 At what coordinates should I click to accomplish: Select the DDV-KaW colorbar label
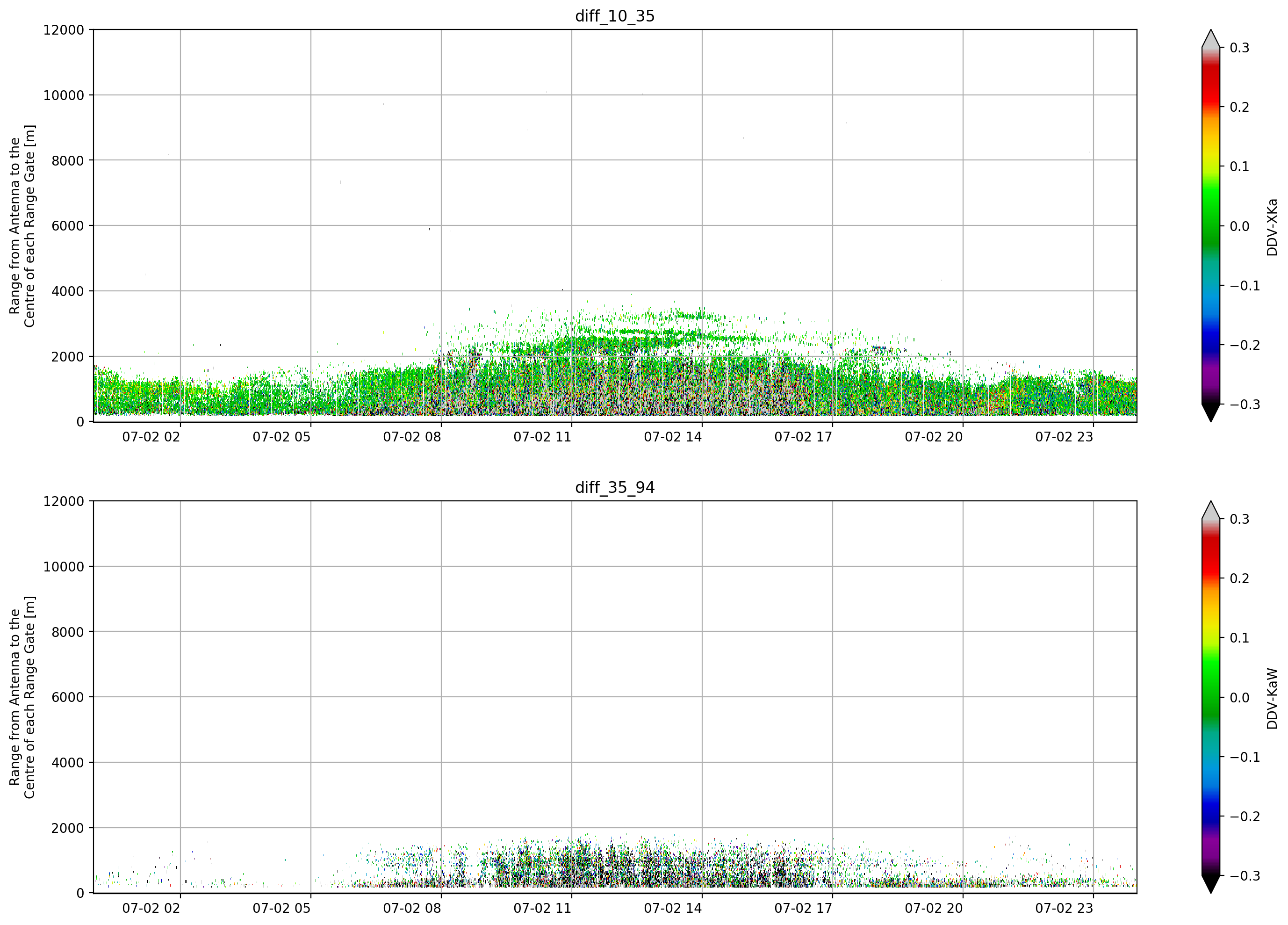(1272, 698)
